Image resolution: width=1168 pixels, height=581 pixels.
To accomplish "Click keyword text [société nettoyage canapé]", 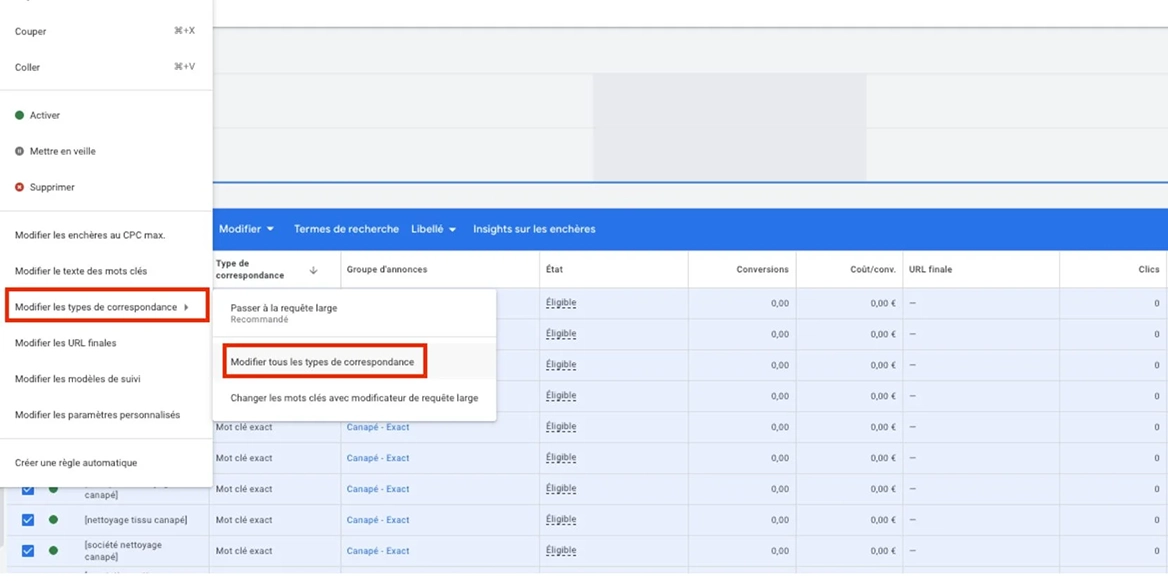I will [123, 550].
